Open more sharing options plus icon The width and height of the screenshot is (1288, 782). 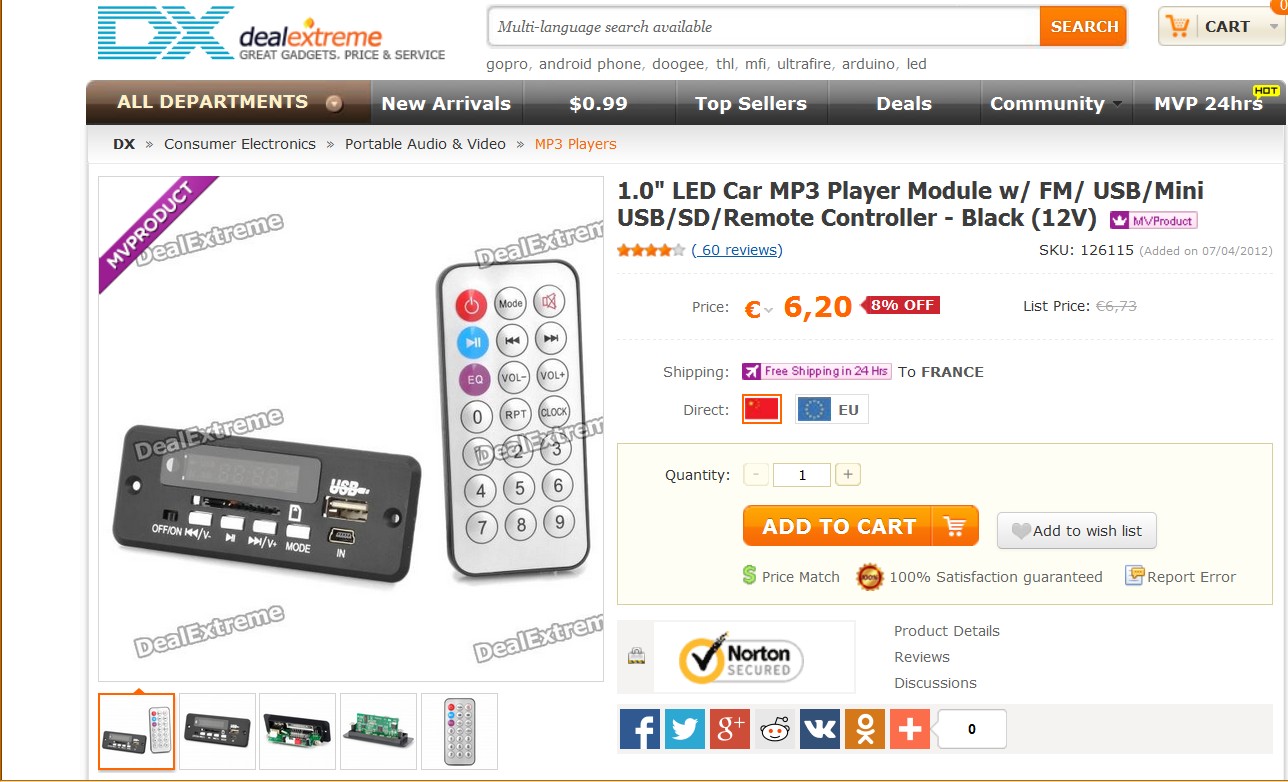[x=910, y=729]
